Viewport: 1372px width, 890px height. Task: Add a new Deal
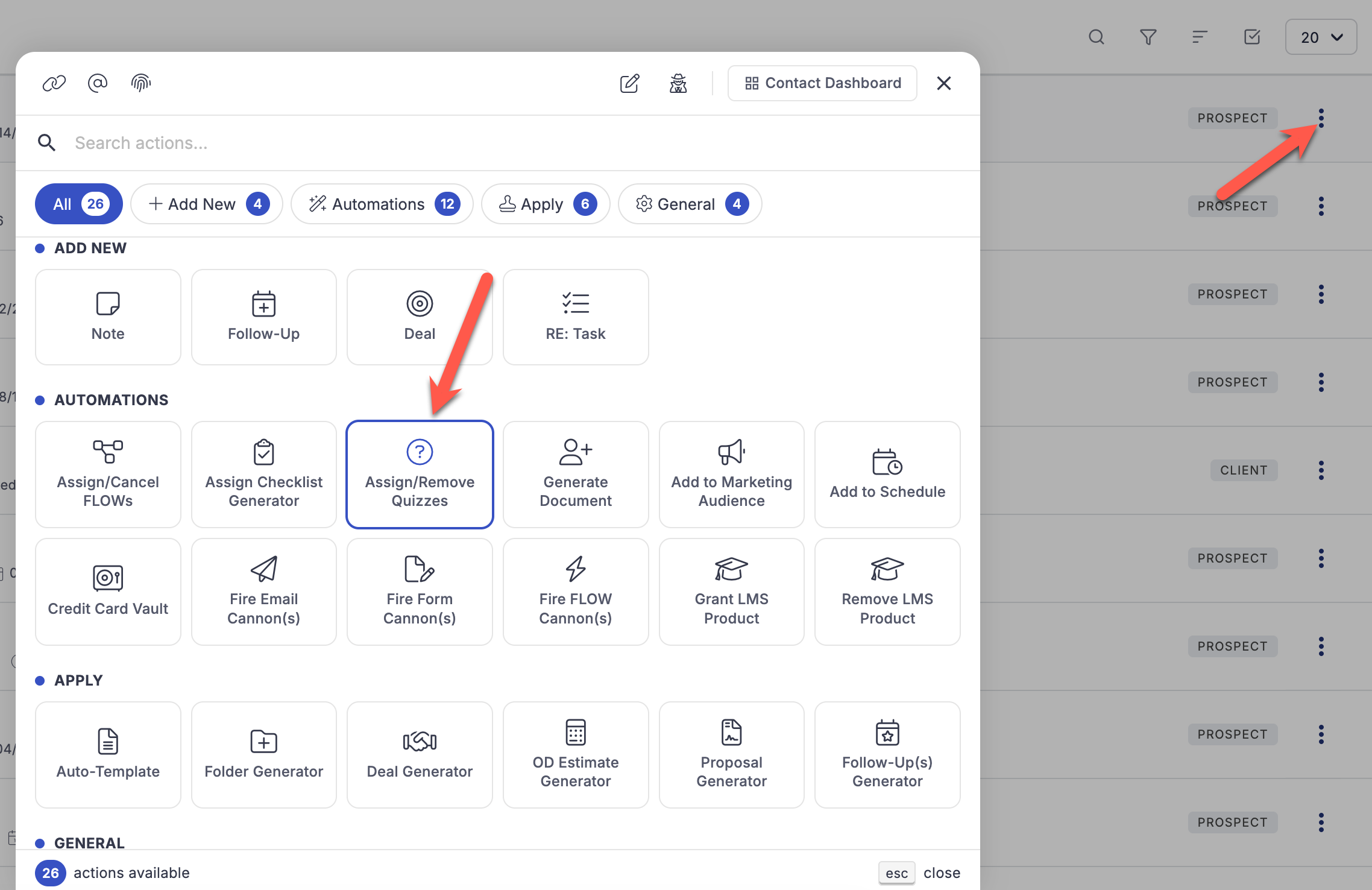[420, 317]
